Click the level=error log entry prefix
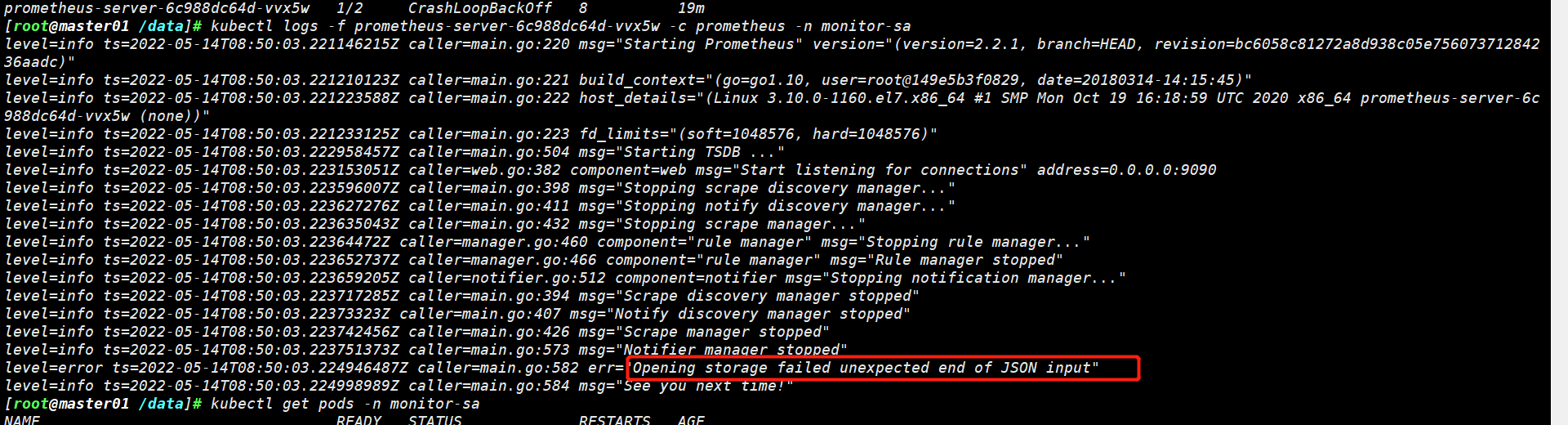1568x425 pixels. click(54, 368)
